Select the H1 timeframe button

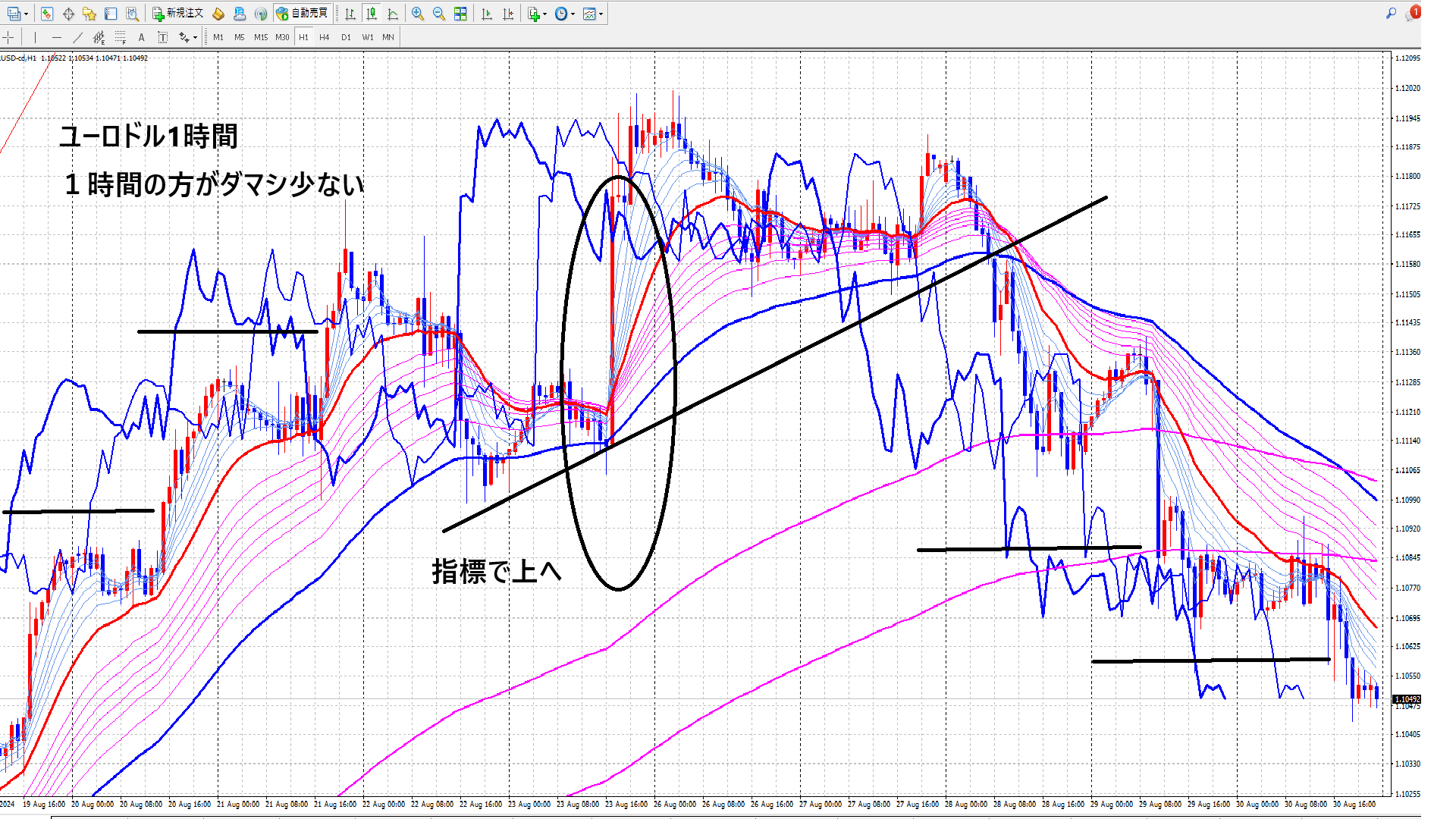(303, 37)
